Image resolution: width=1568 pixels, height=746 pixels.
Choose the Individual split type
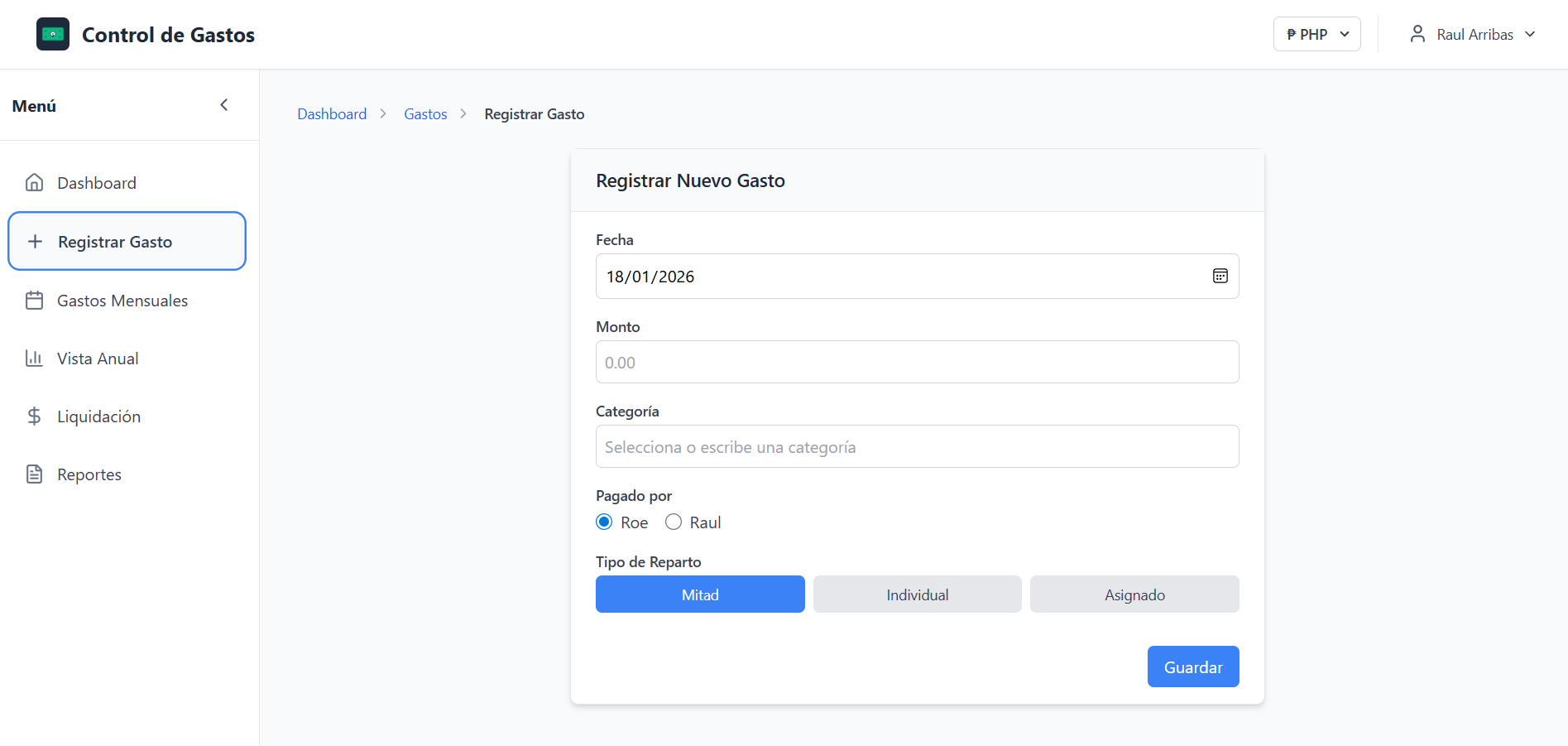pyautogui.click(x=917, y=594)
